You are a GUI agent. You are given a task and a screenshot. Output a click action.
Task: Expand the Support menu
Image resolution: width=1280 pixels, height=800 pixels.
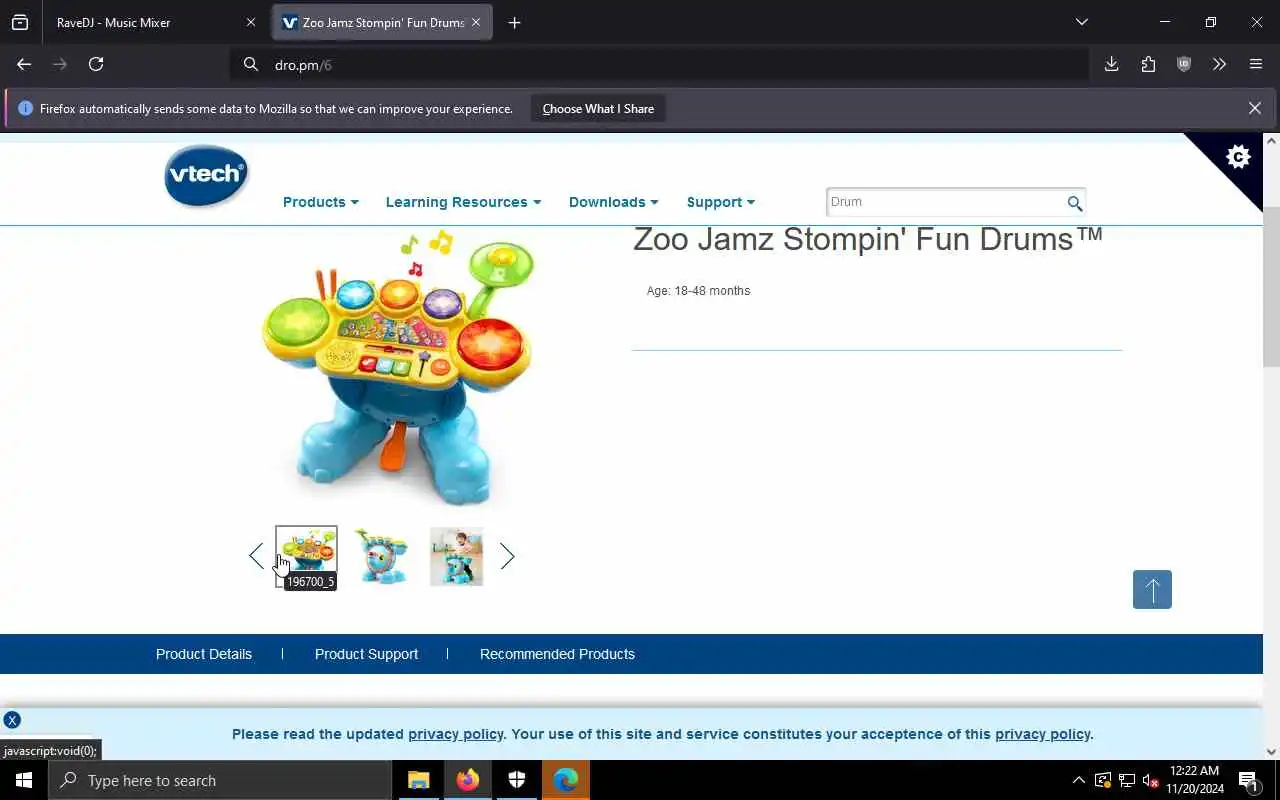point(720,202)
